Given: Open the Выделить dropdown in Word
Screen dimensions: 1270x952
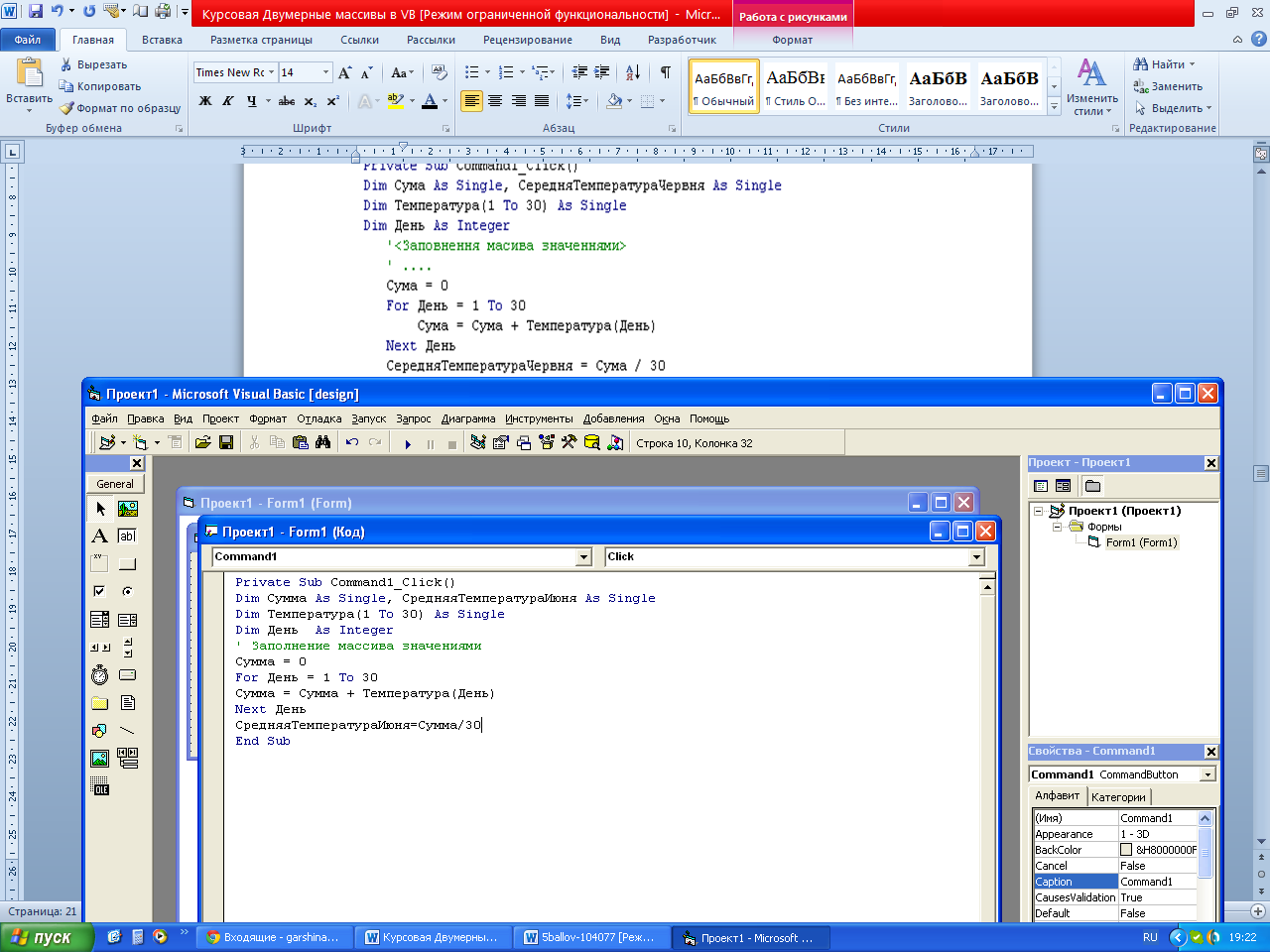Looking at the screenshot, I should tap(1174, 108).
